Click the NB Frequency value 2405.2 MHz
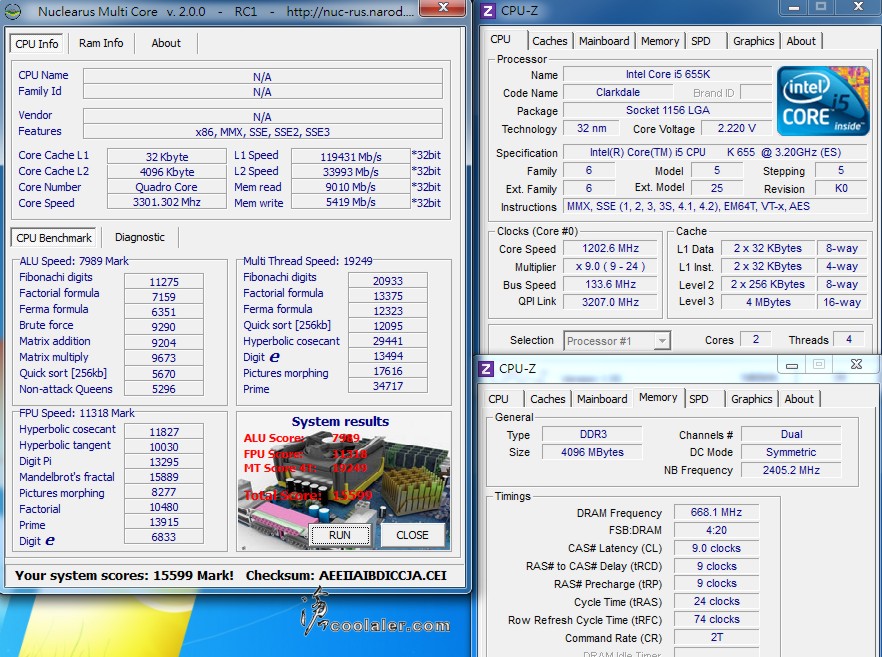Viewport: 882px width, 657px height. [x=791, y=470]
